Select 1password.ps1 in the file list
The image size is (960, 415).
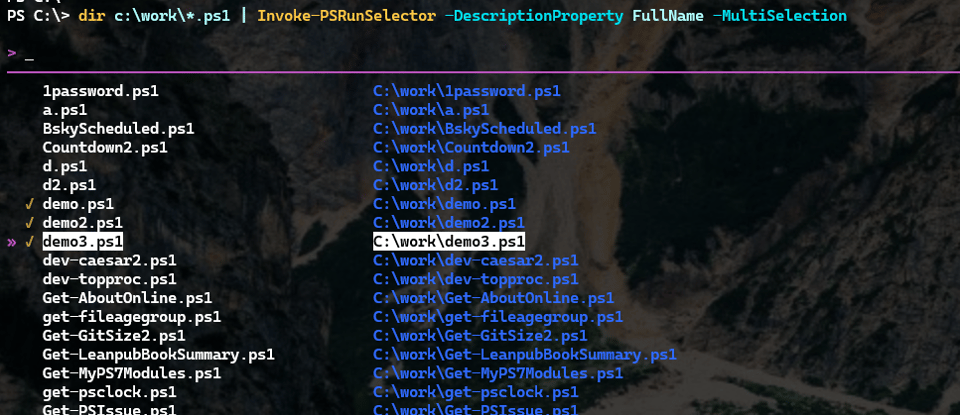pos(100,91)
